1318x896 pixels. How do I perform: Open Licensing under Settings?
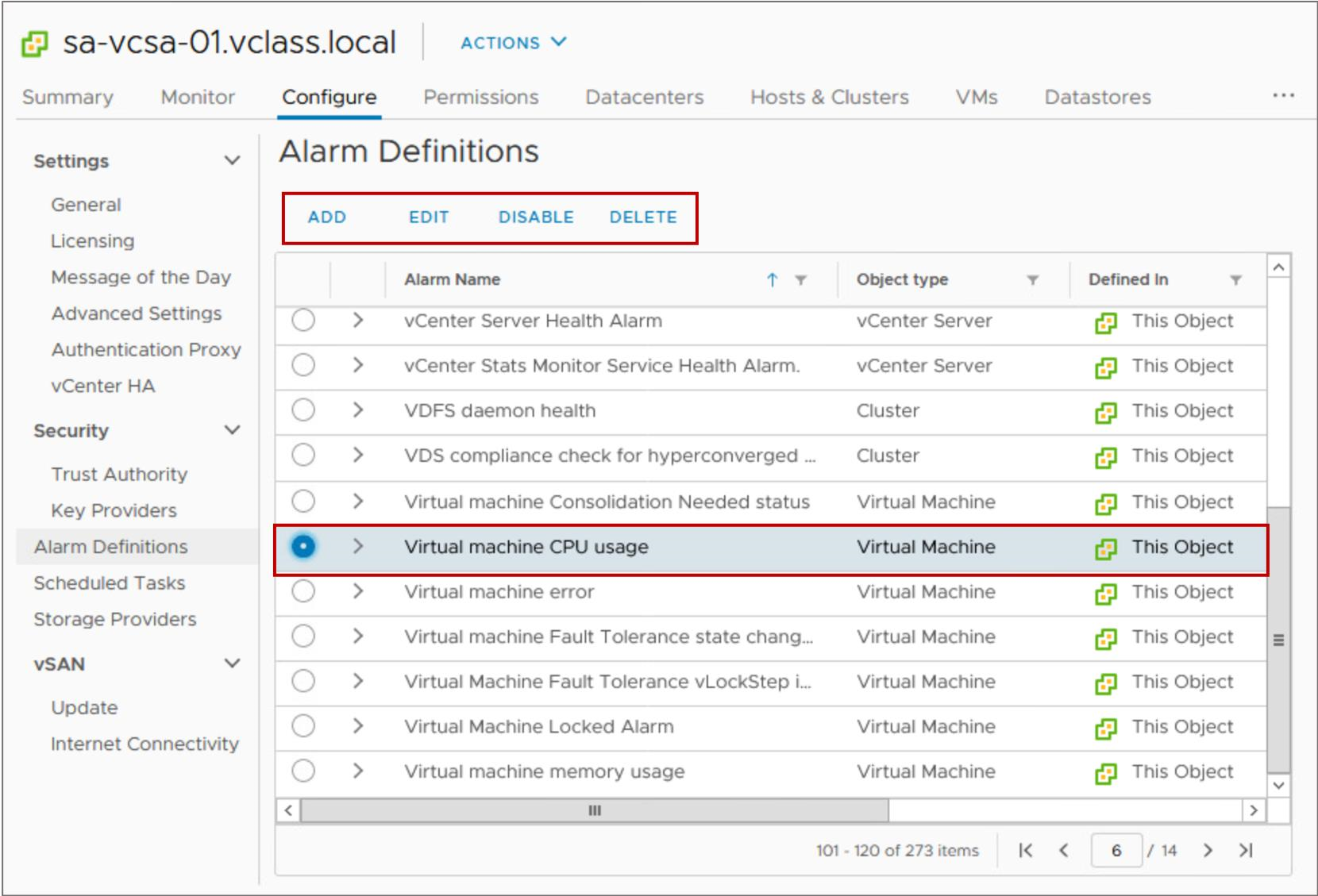tap(93, 241)
